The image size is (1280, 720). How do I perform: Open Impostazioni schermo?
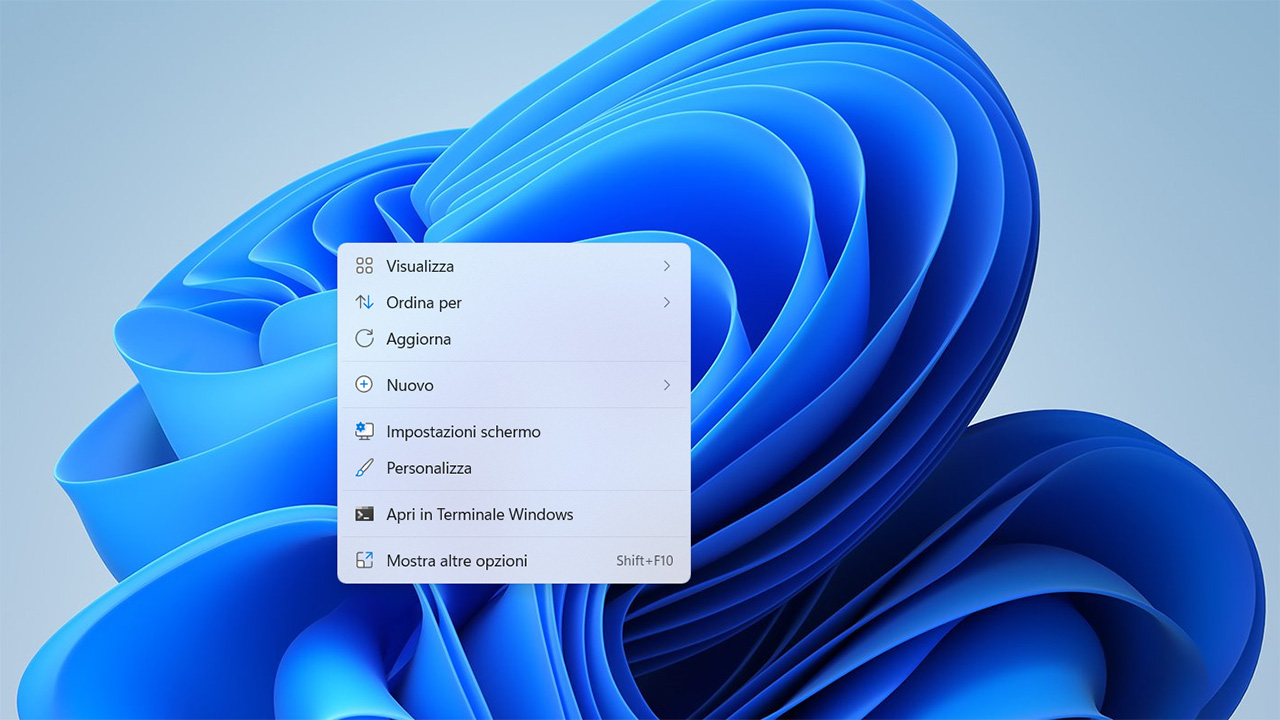click(514, 431)
